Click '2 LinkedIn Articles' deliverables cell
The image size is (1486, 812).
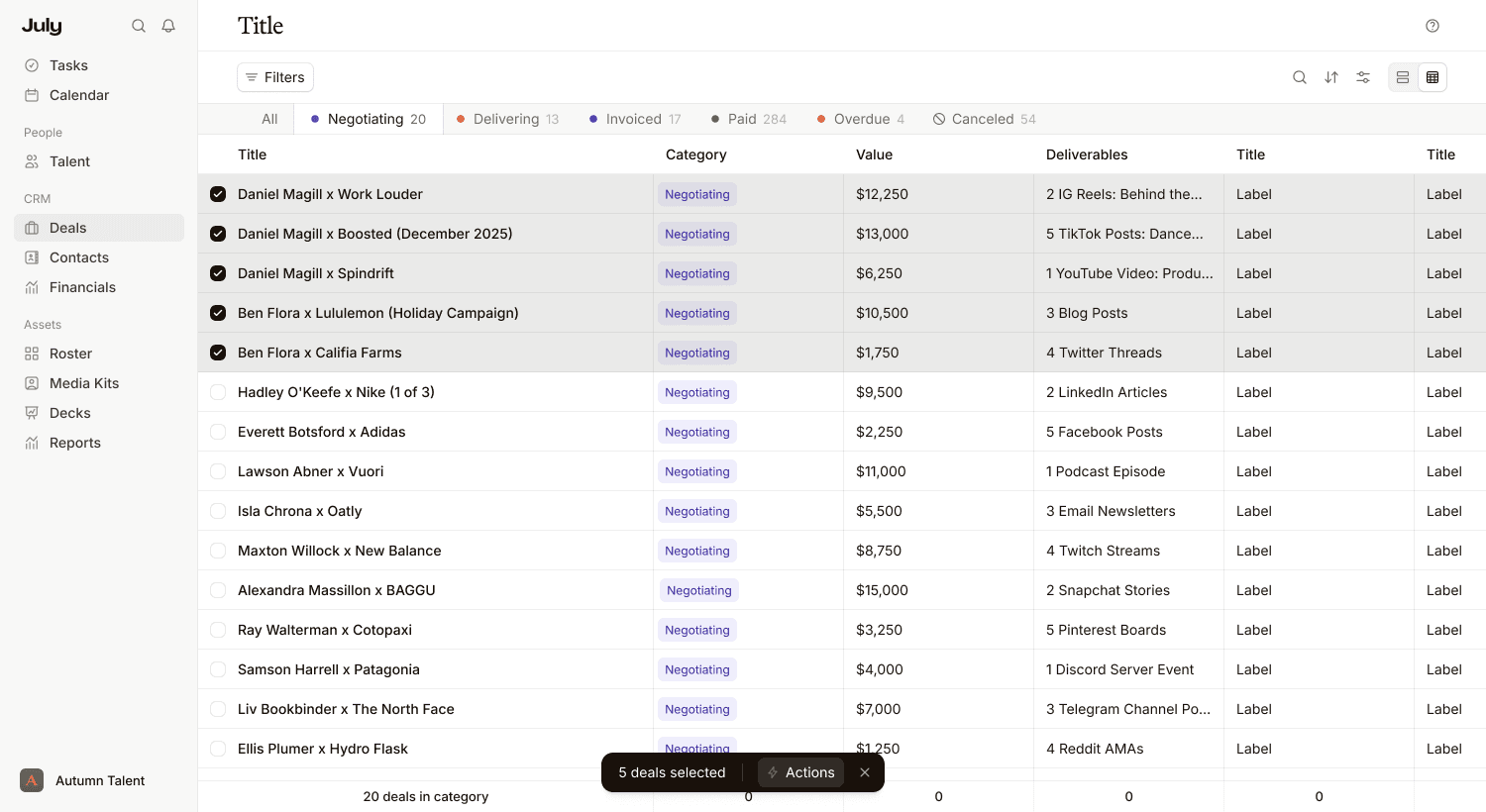tap(1107, 392)
